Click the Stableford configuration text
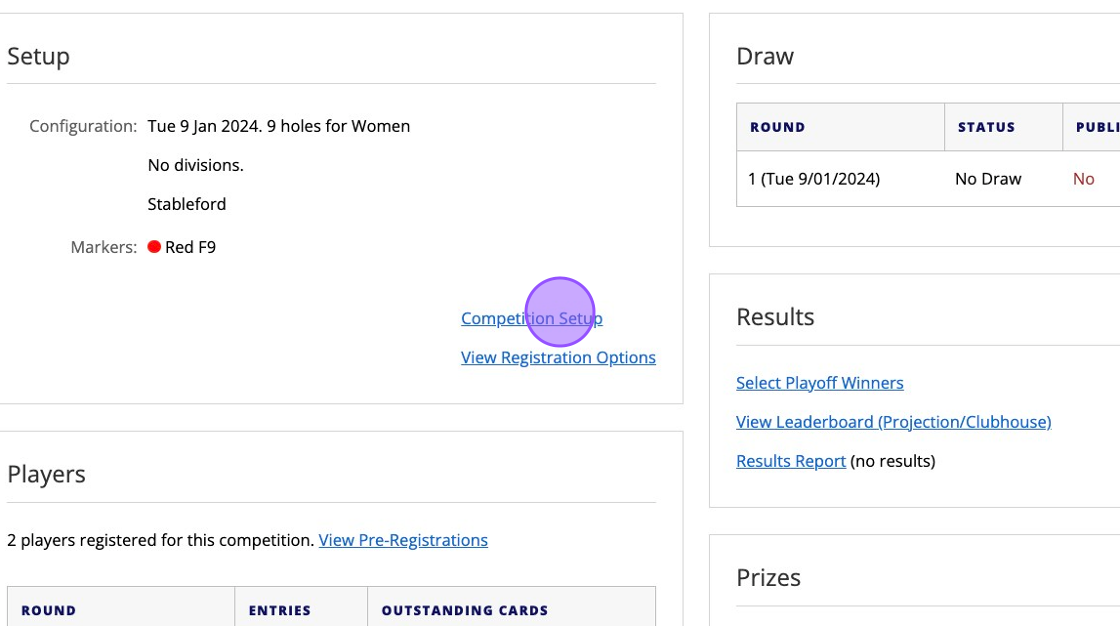Screen dimensions: 1120x626 point(187,204)
